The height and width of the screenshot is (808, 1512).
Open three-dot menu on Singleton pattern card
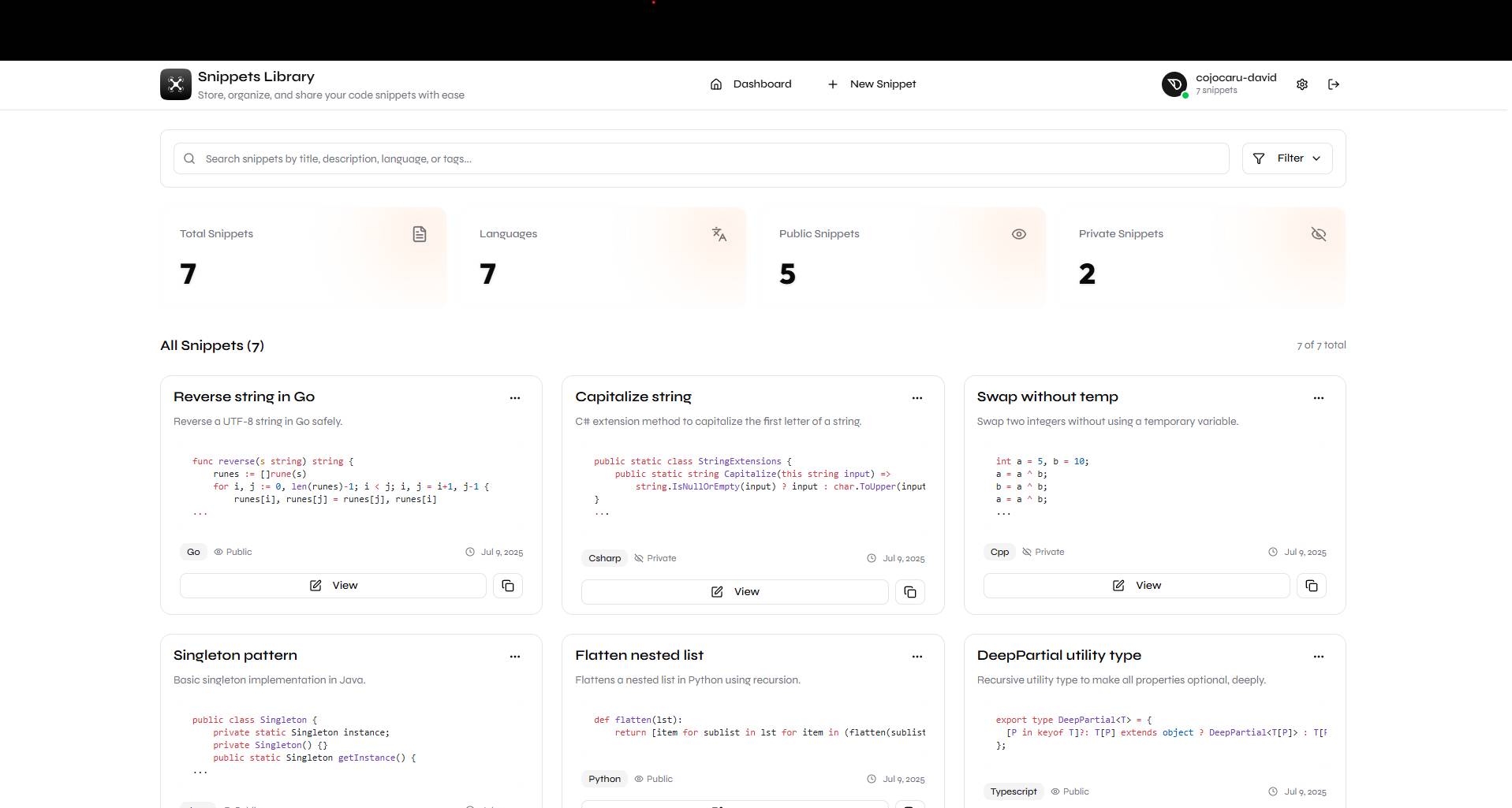[x=514, y=657]
